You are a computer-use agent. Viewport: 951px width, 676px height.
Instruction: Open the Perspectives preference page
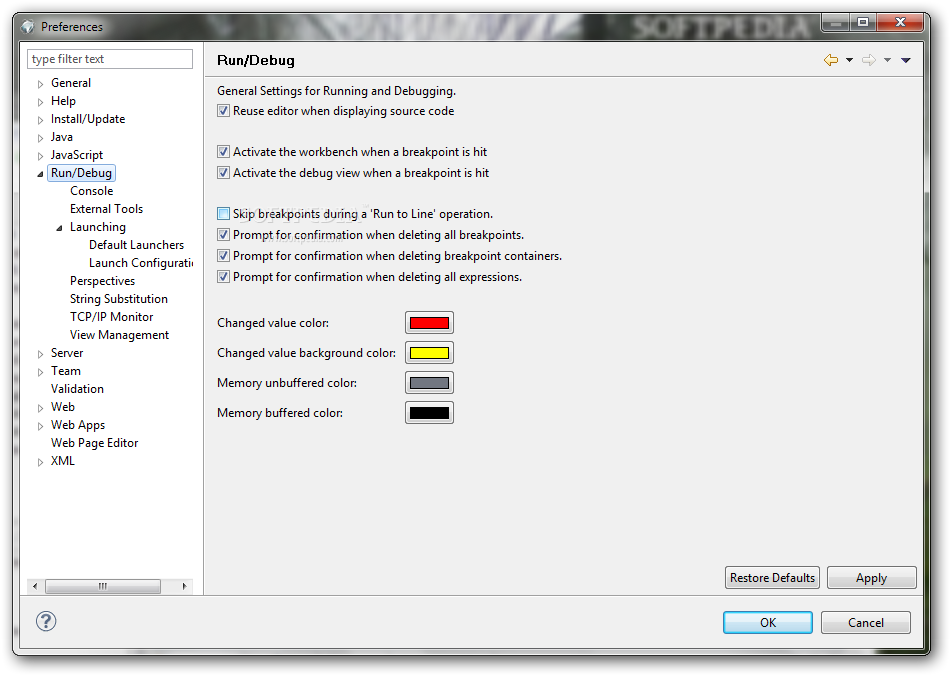[102, 281]
